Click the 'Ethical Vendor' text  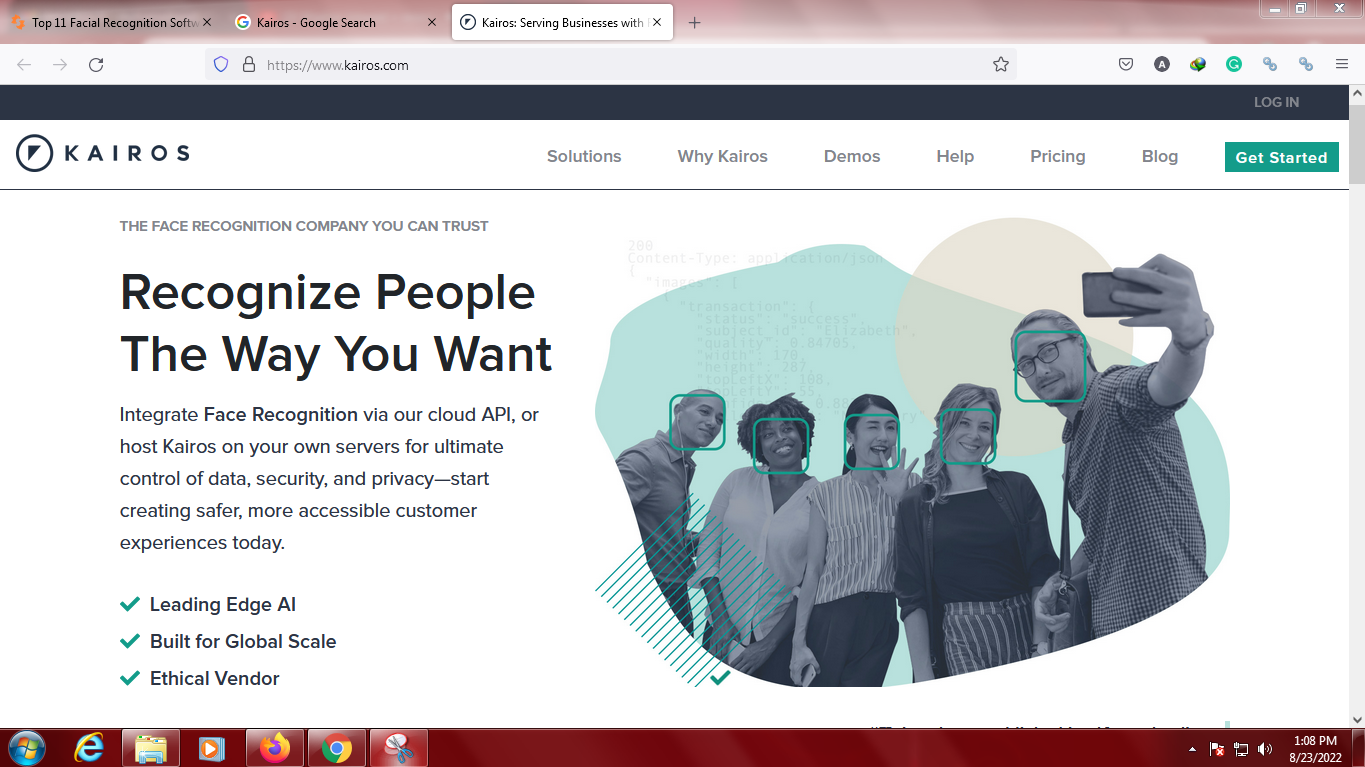coord(215,678)
